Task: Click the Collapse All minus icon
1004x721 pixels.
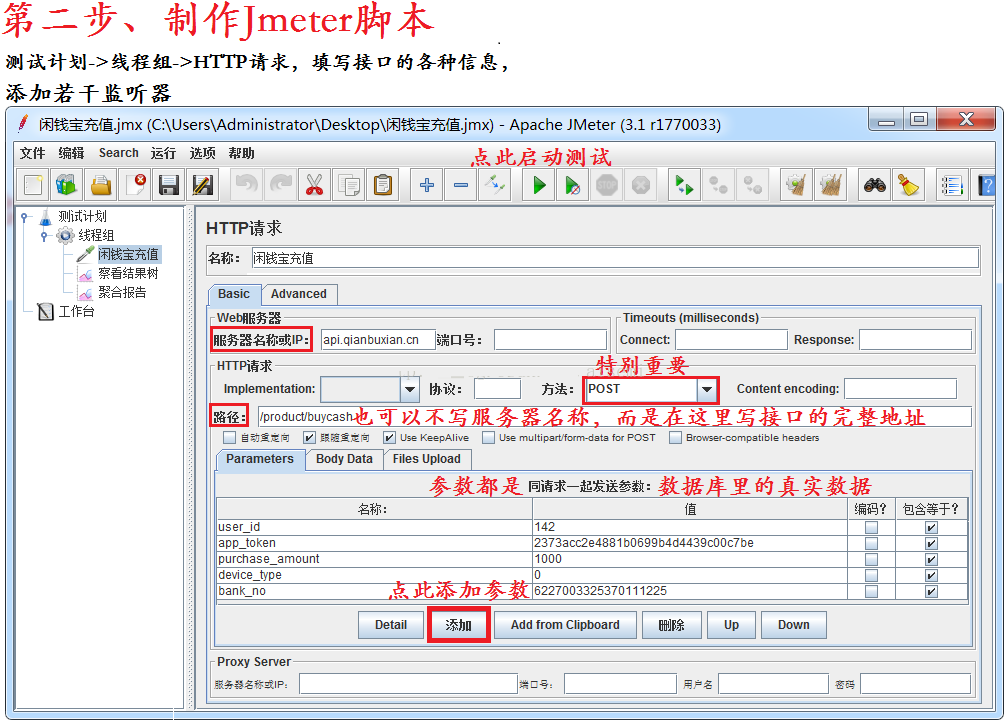Action: [460, 185]
